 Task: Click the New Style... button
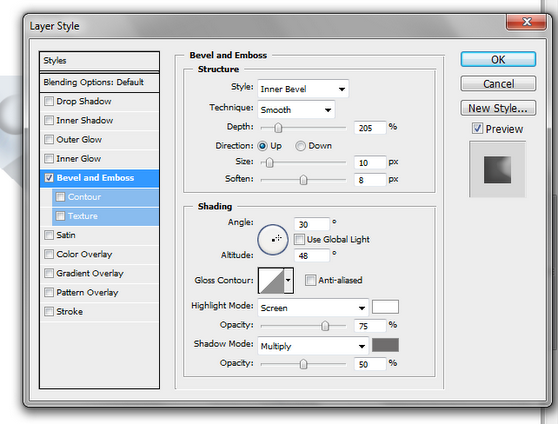498,108
